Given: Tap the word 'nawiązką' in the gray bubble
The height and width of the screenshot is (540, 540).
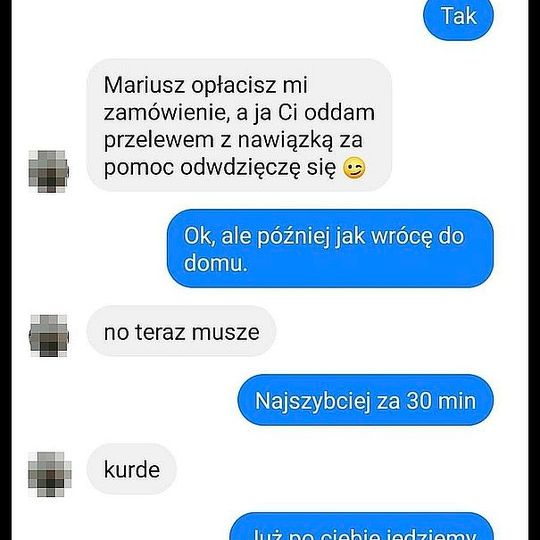Looking at the screenshot, I should (x=285, y=141).
